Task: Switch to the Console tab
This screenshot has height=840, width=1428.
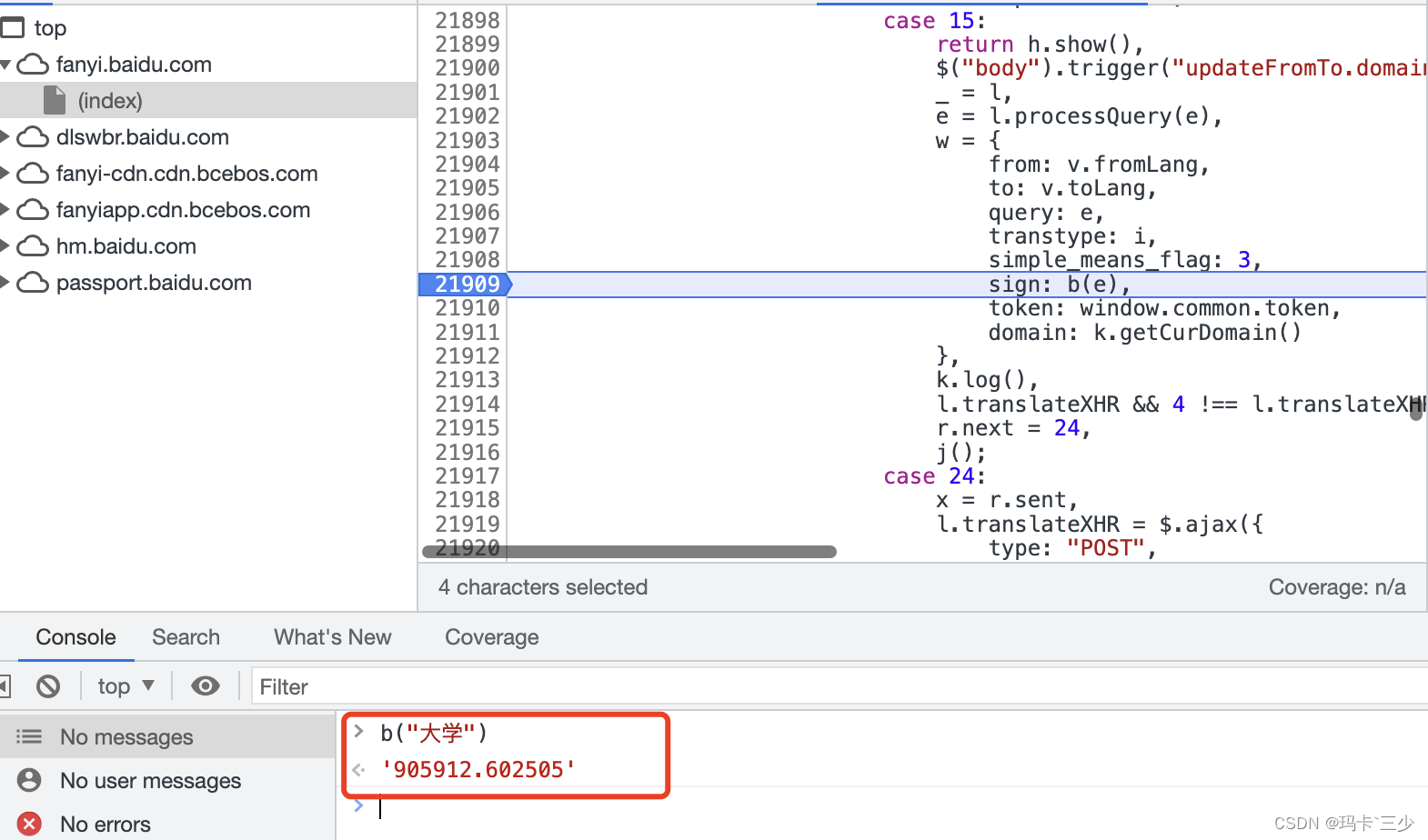Action: [x=75, y=637]
